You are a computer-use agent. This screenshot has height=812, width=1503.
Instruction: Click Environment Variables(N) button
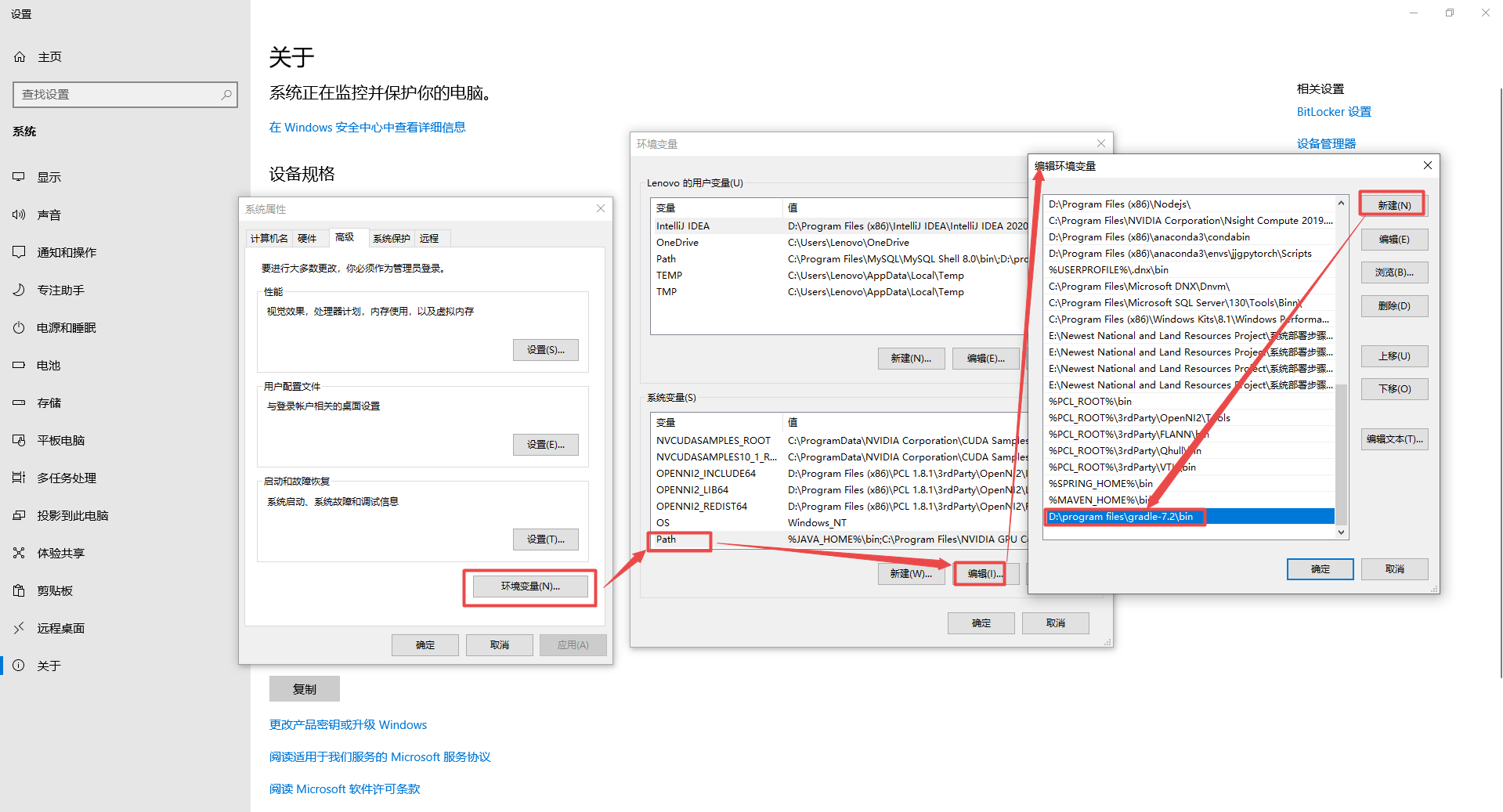(x=530, y=586)
